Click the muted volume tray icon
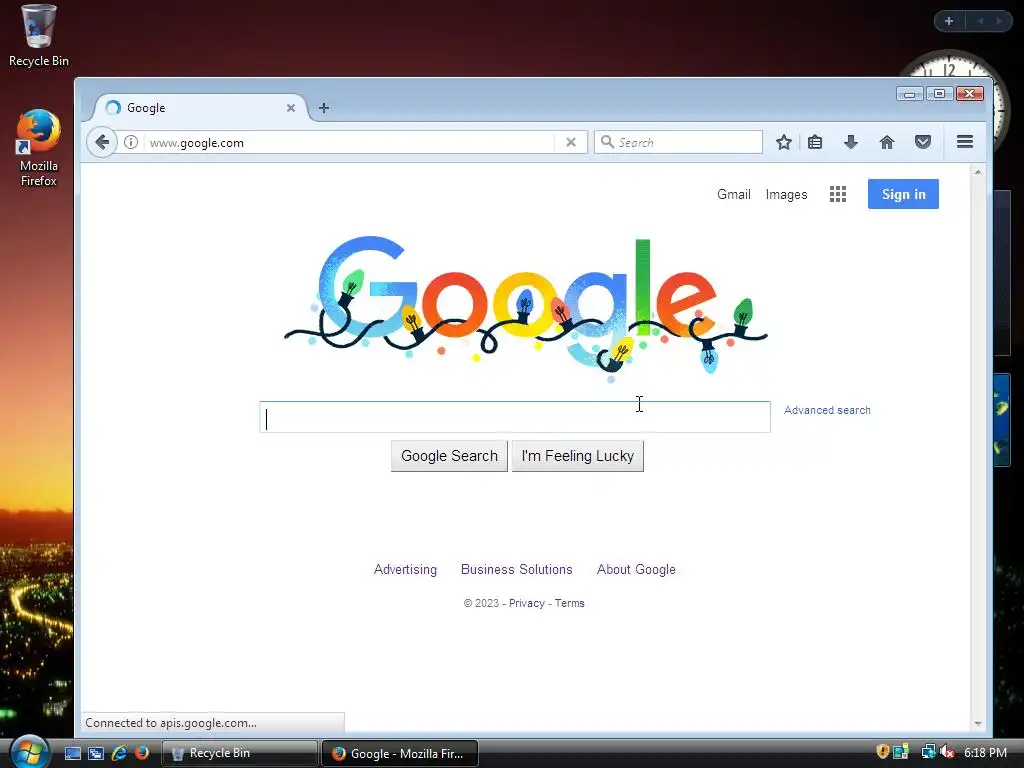The width and height of the screenshot is (1024, 768). pos(947,752)
